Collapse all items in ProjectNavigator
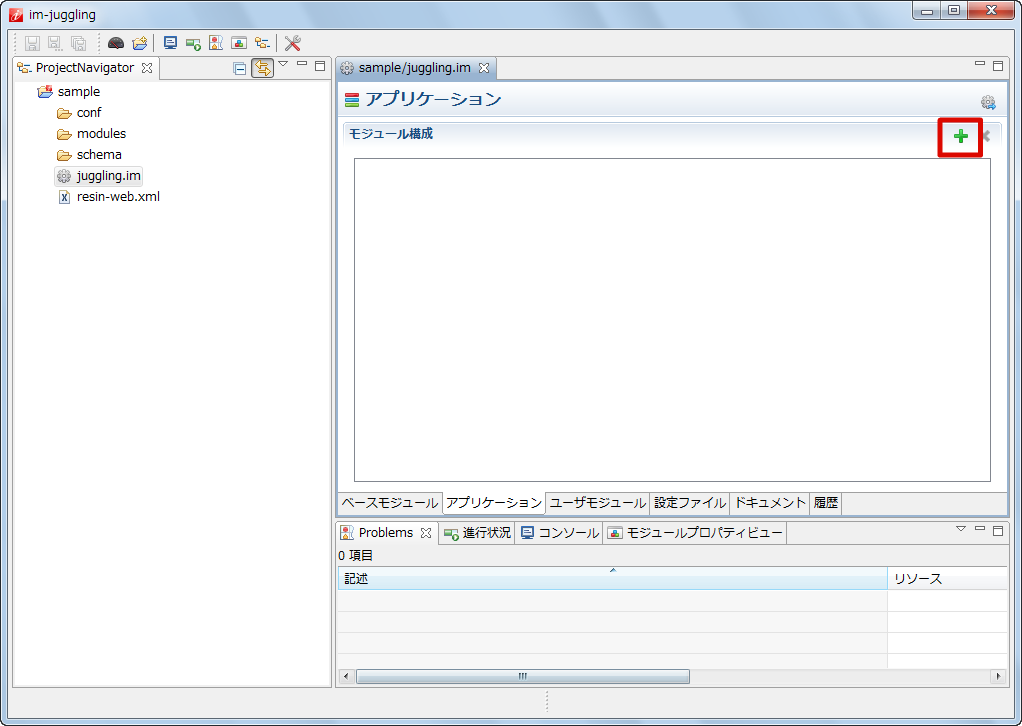1022x726 pixels. [x=239, y=68]
